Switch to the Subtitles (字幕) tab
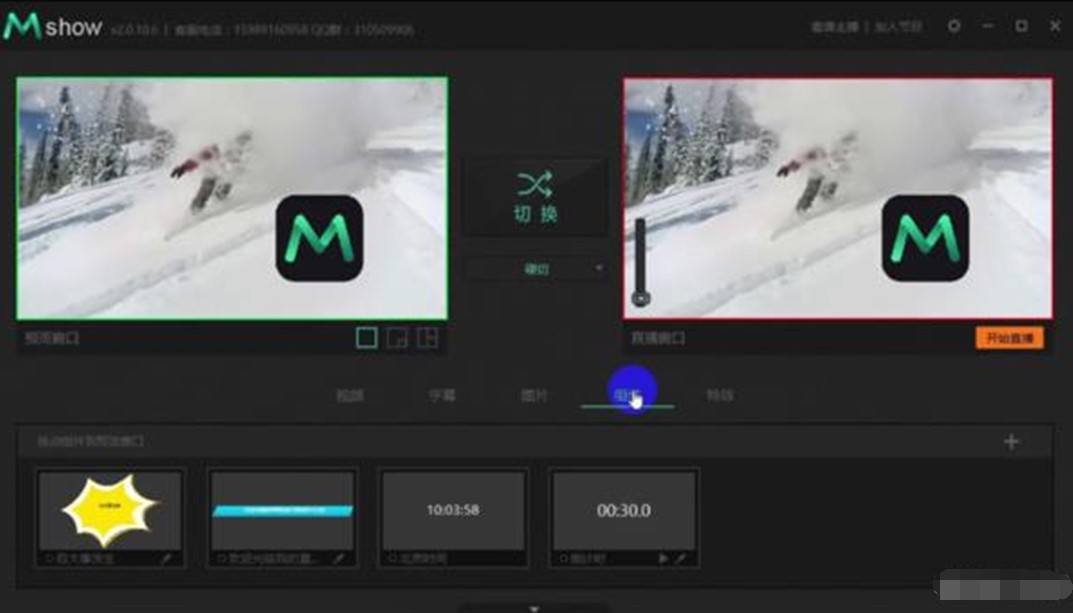Viewport: 1073px width, 613px height. [442, 395]
